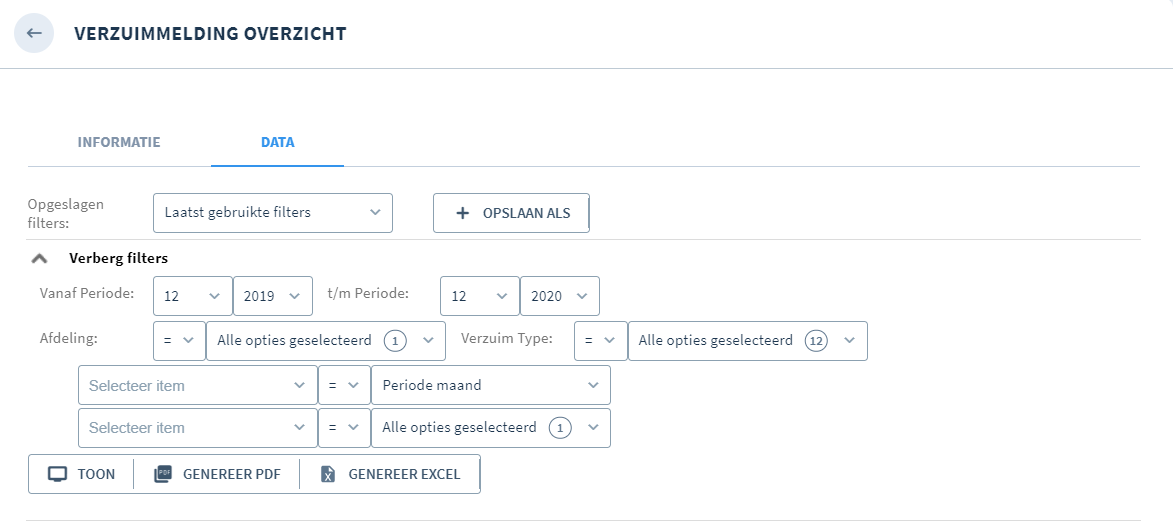Open the Verzuim Type options dropdown
The width and height of the screenshot is (1173, 521).
coord(747,341)
